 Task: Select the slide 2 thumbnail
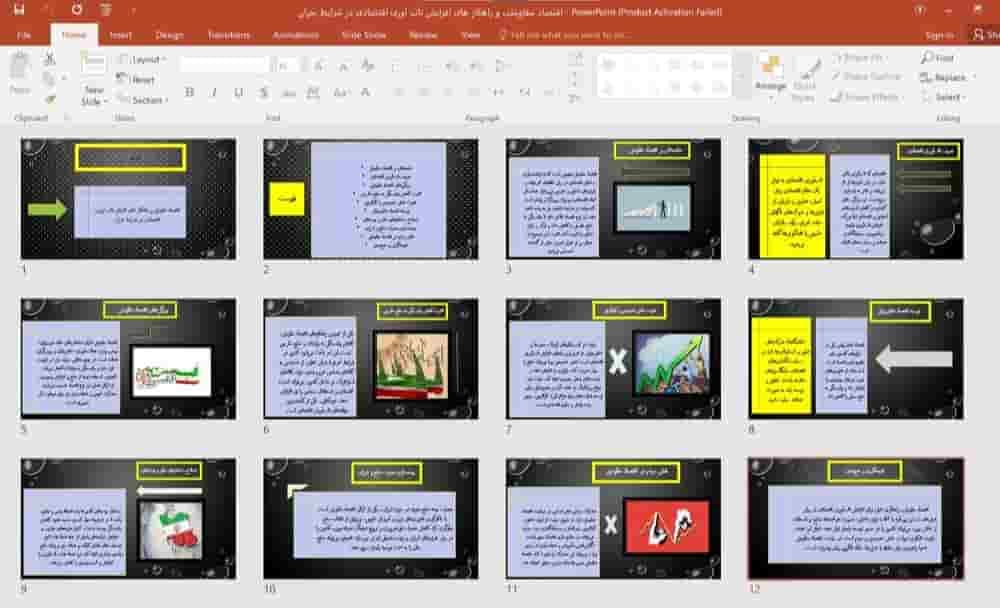point(371,199)
